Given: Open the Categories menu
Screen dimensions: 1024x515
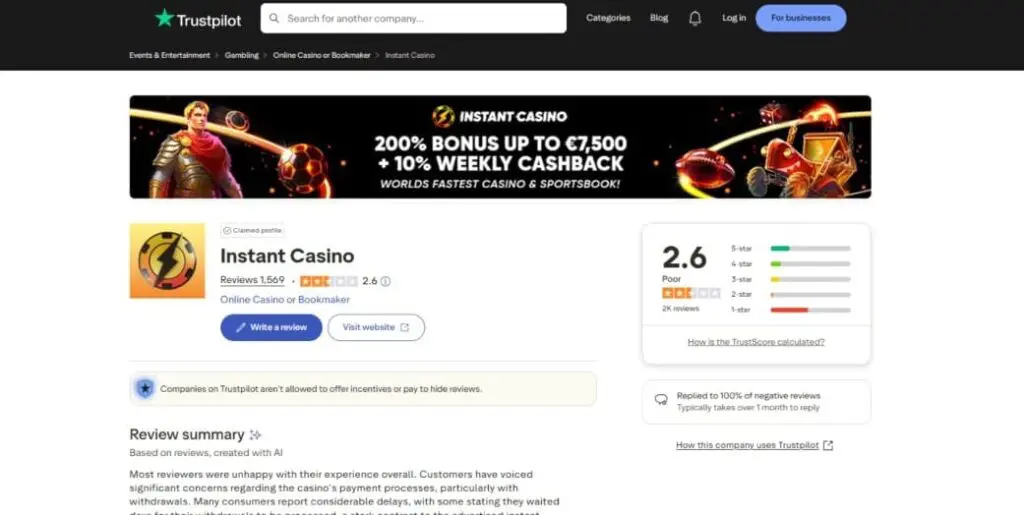Looking at the screenshot, I should 608,18.
